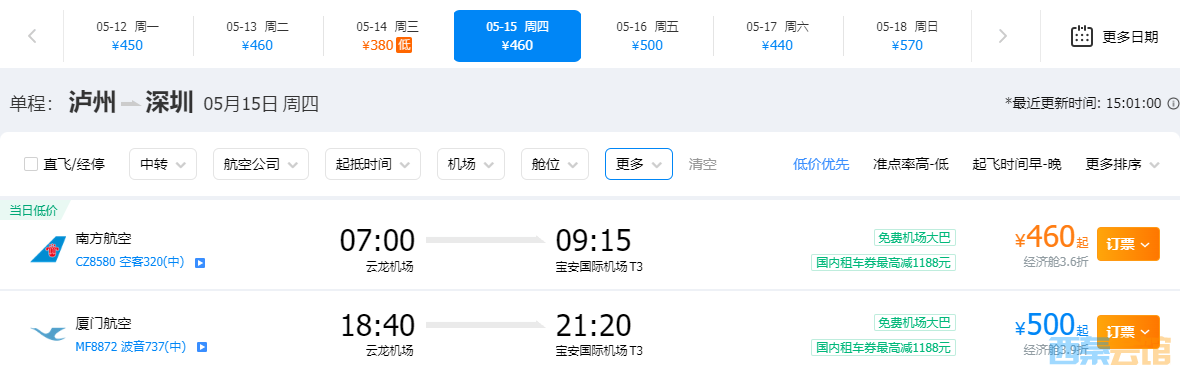Viewport: 1180px width, 373px height.
Task: Open the calendar icon for more dates
Action: coord(1081,35)
